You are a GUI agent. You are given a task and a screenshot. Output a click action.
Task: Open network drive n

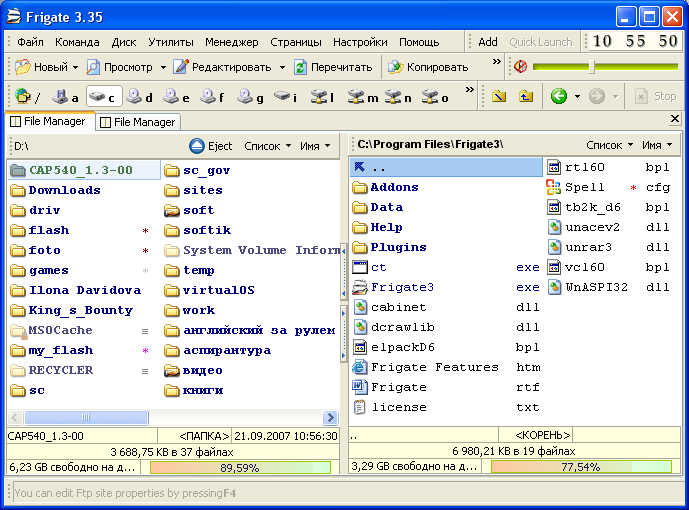coord(399,96)
